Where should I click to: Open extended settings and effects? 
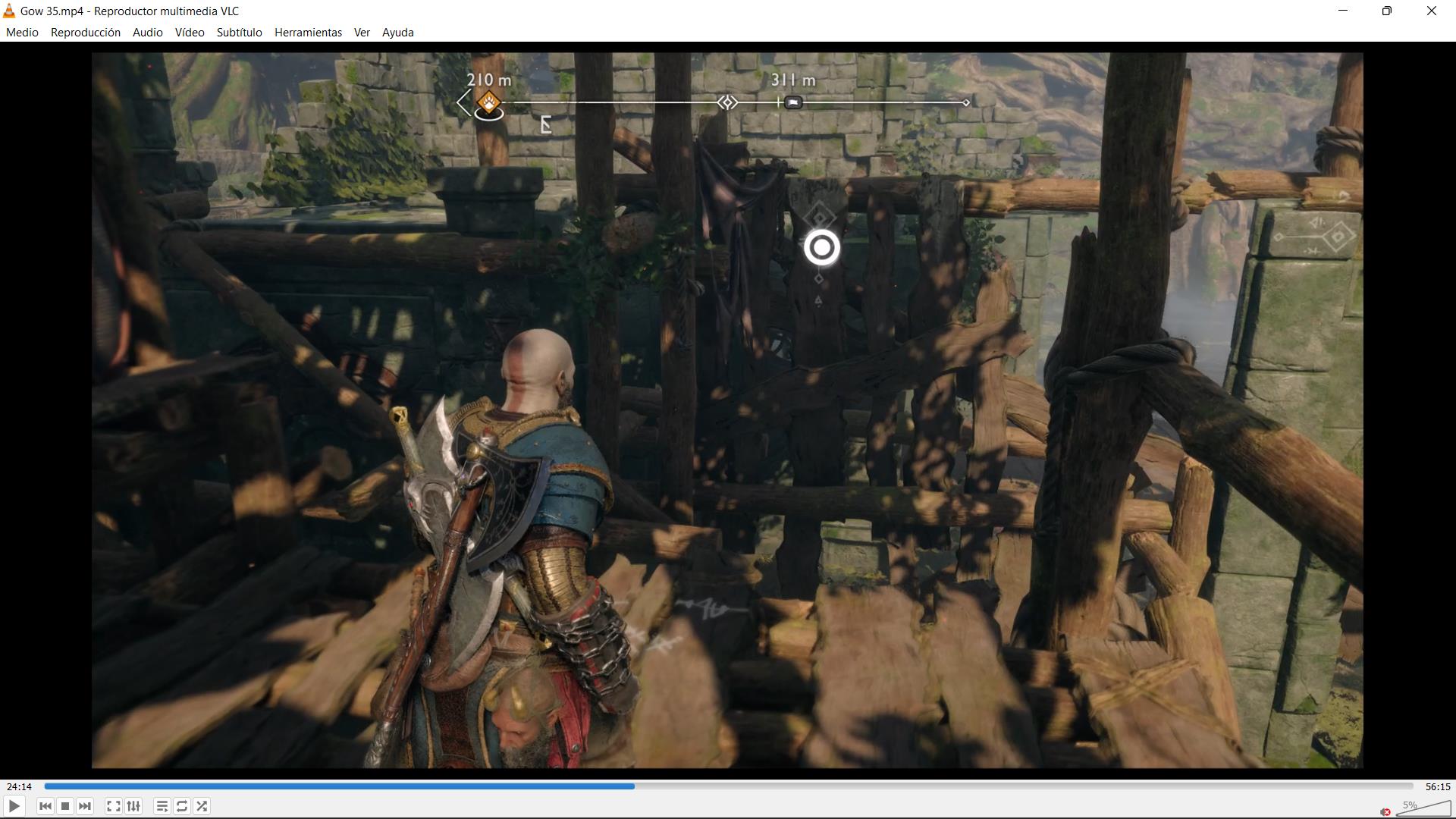(x=133, y=806)
